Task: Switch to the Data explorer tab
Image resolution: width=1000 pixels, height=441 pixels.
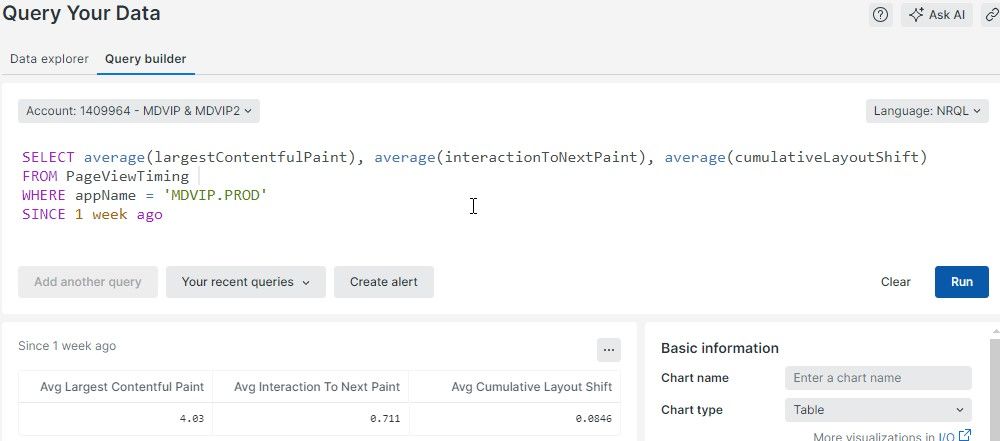Action: (x=49, y=59)
